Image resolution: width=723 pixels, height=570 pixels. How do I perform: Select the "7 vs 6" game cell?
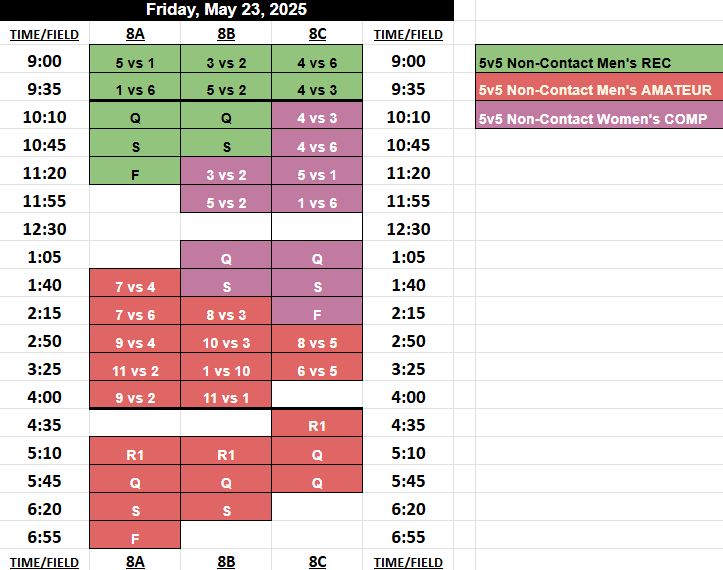click(x=135, y=314)
